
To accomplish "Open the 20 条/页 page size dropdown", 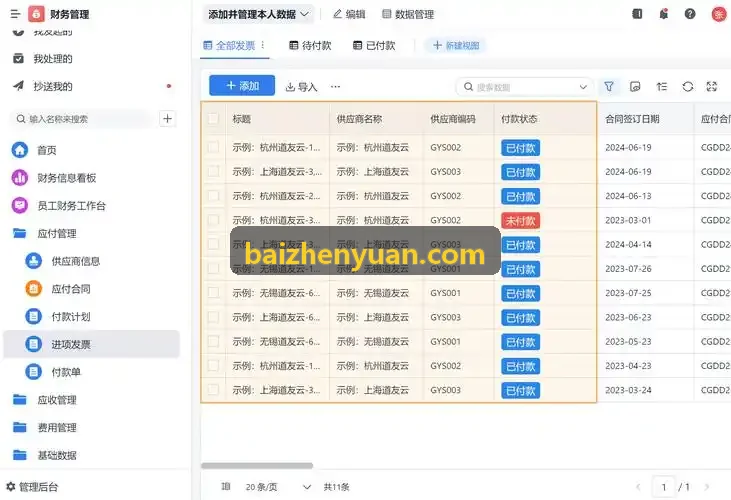I will (x=278, y=487).
